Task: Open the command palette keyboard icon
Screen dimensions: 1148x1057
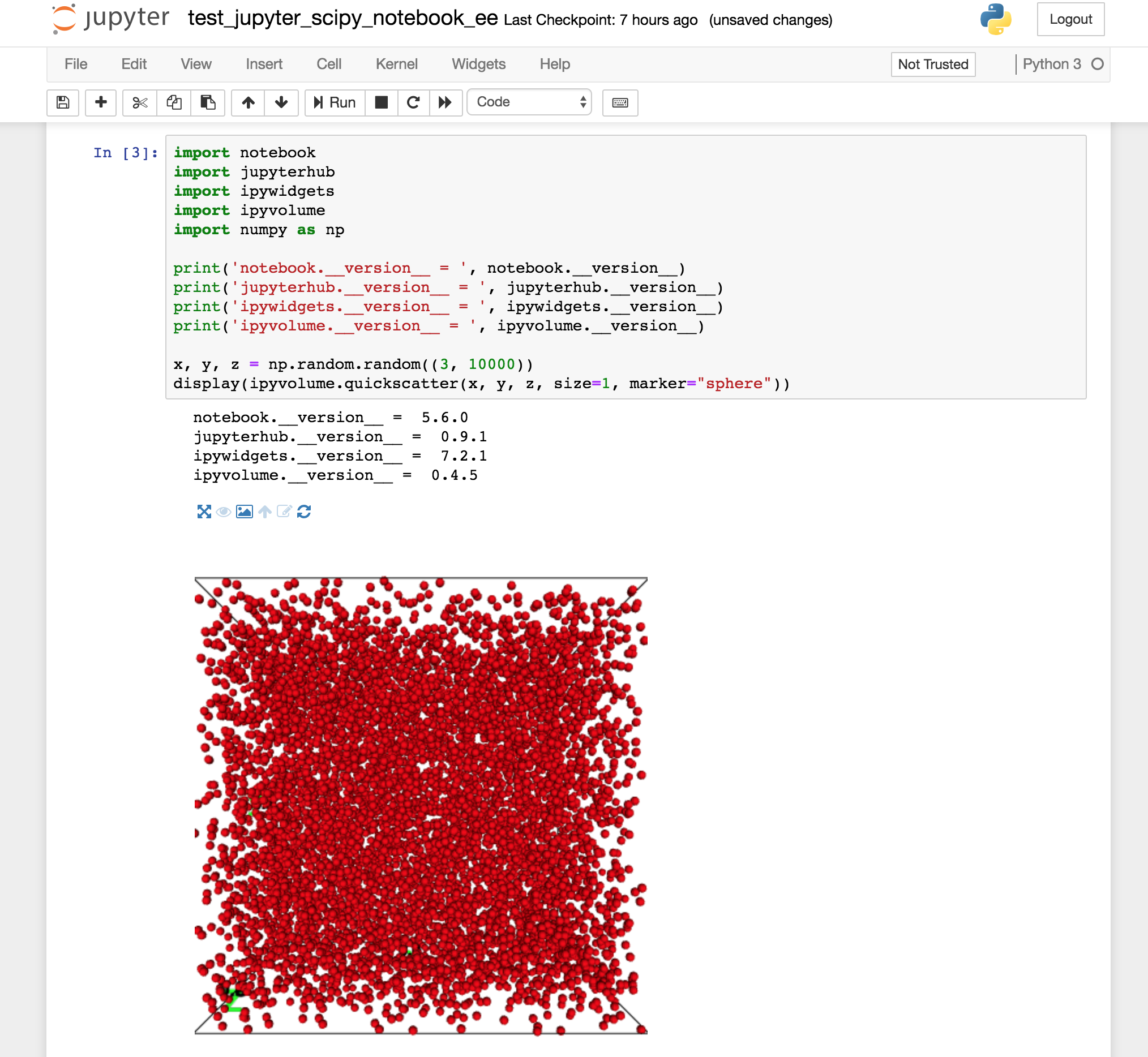Action: coord(620,103)
